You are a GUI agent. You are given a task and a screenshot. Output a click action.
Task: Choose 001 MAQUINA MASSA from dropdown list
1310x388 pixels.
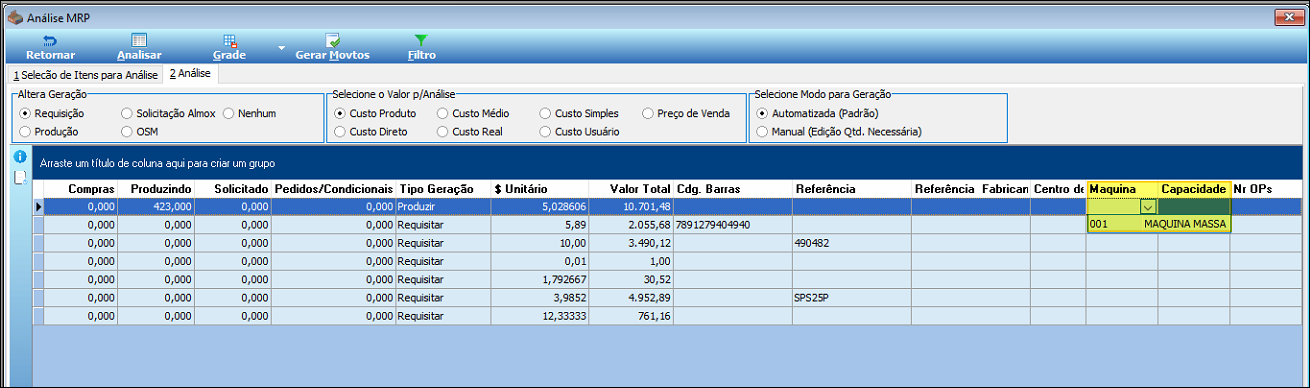(1158, 225)
